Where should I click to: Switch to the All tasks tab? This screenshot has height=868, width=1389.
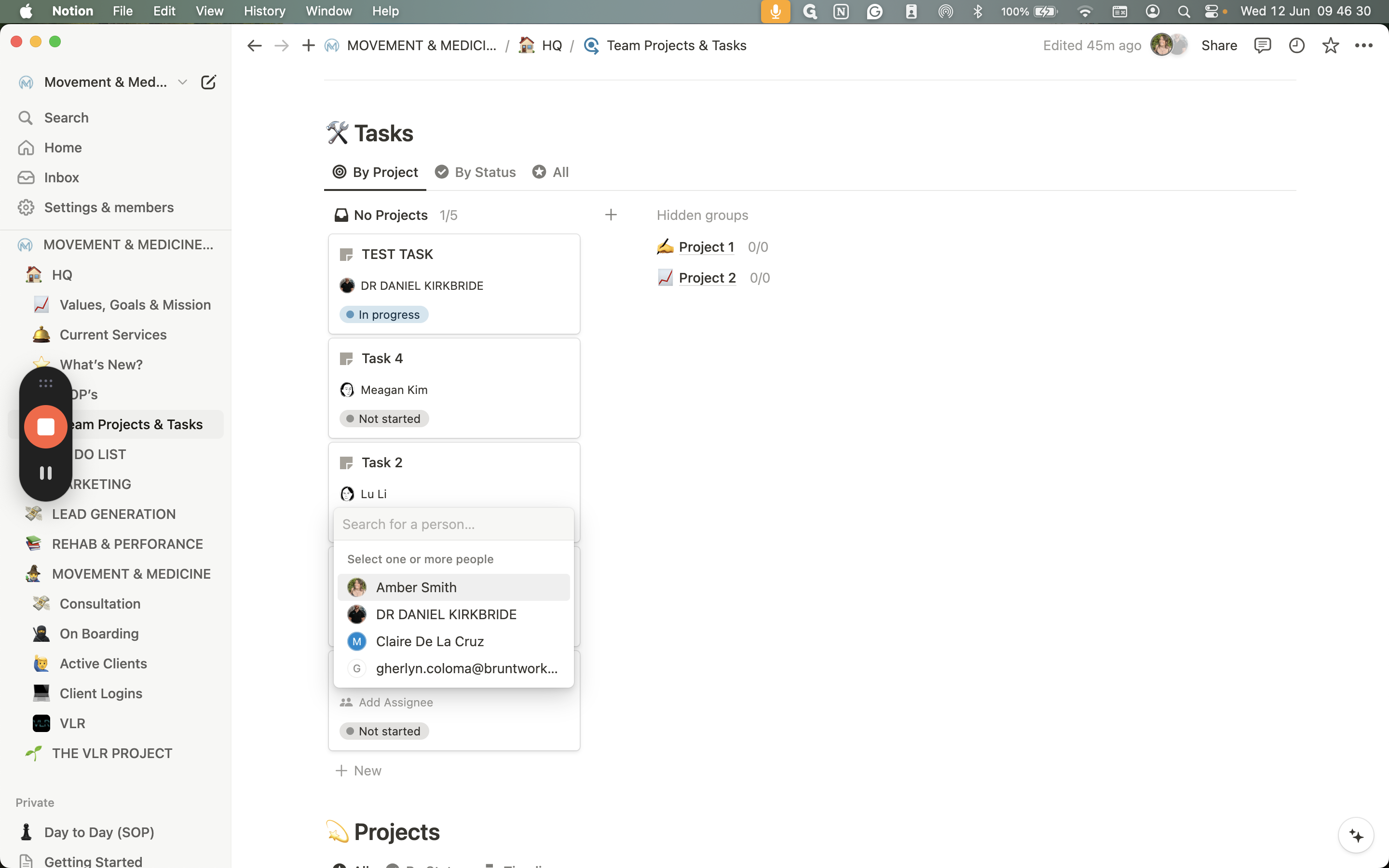point(550,172)
